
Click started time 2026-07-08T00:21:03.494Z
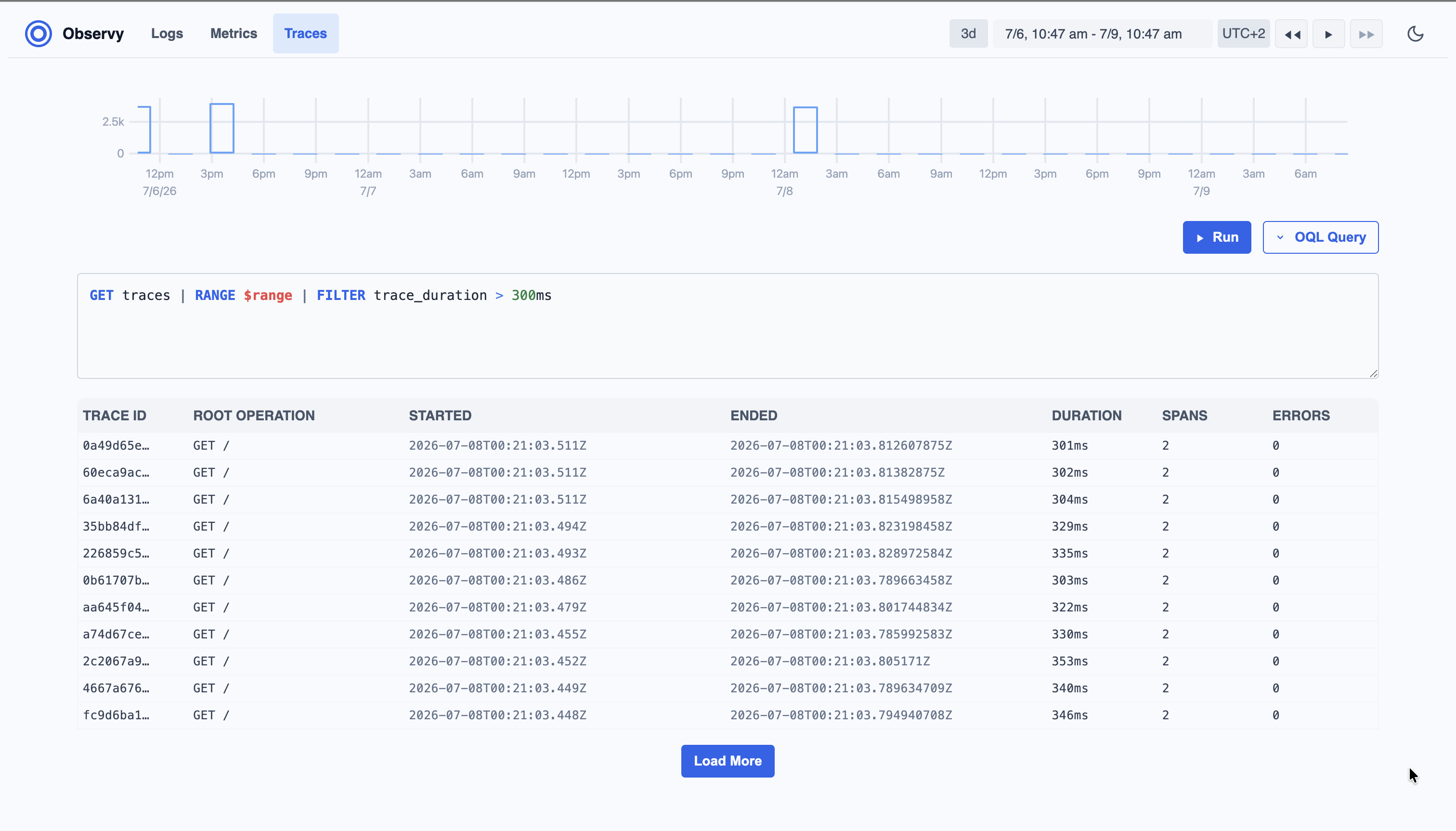pyautogui.click(x=498, y=526)
